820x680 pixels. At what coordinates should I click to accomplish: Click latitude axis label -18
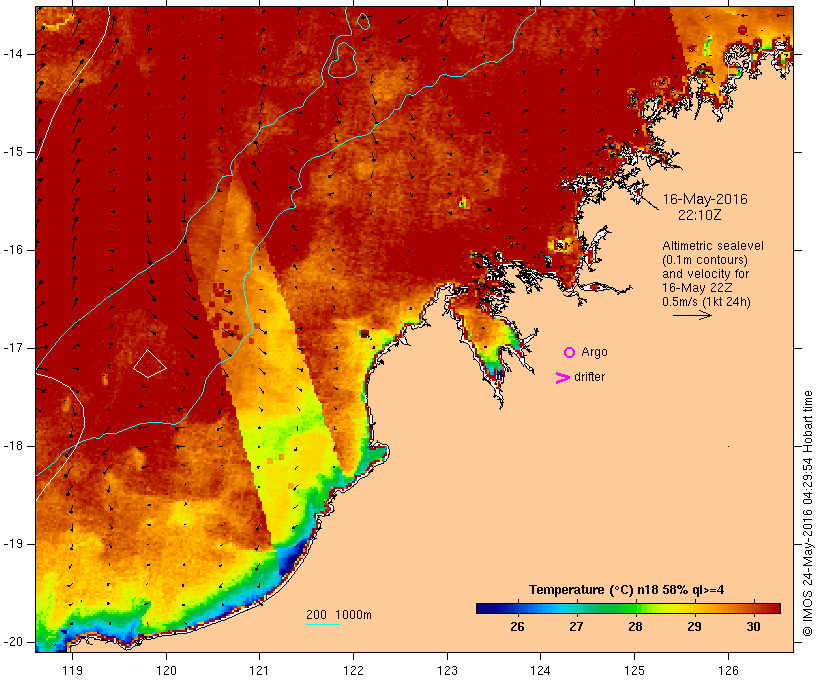coord(13,446)
